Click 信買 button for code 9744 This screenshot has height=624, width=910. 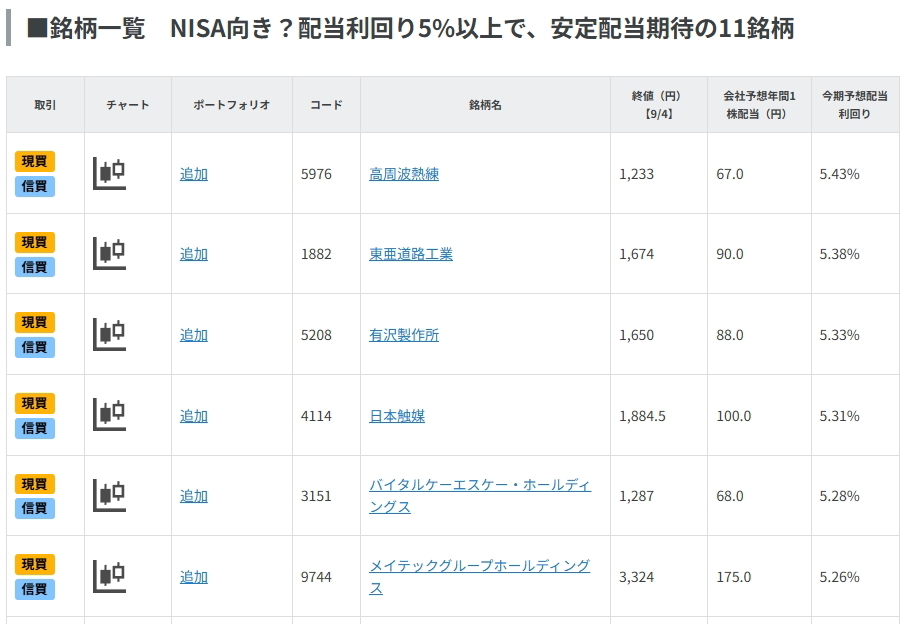[x=35, y=589]
